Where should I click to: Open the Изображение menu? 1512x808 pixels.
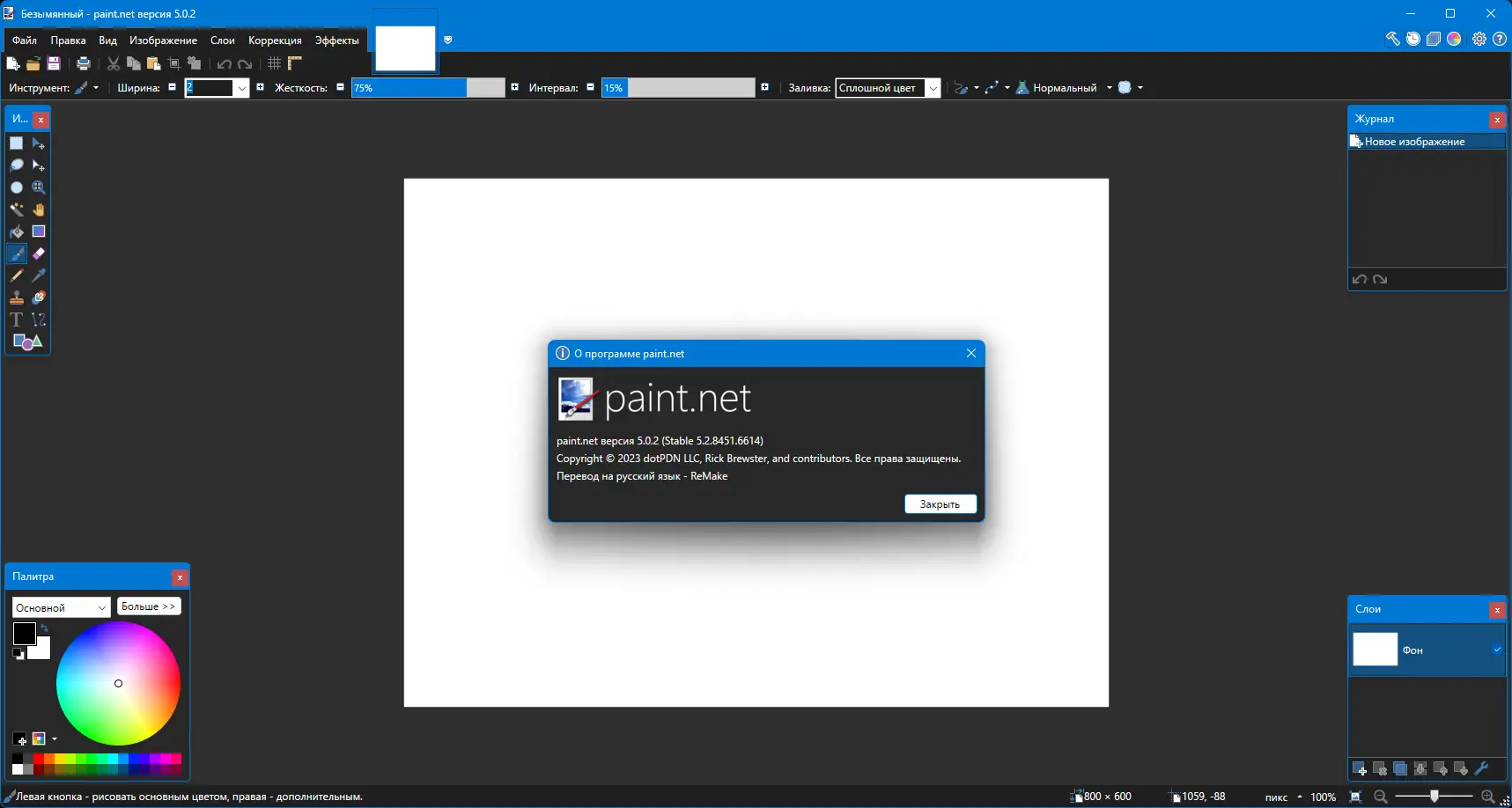coord(163,40)
